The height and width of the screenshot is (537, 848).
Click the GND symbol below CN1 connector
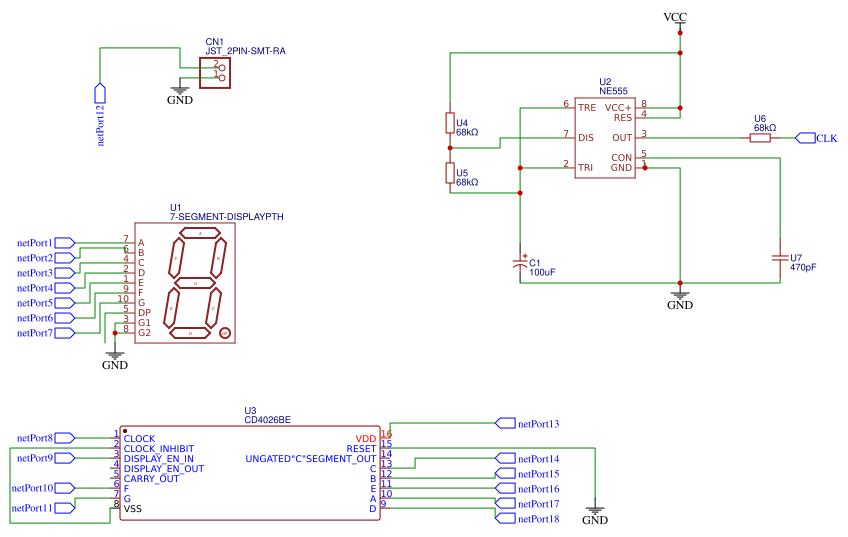tap(180, 95)
